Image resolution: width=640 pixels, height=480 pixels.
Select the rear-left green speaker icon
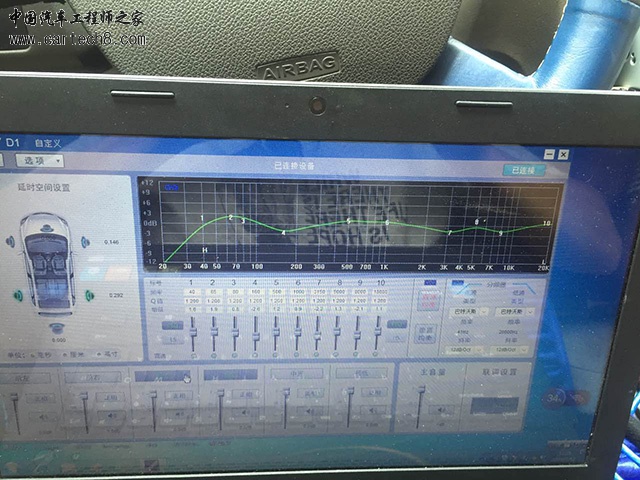pyautogui.click(x=18, y=296)
